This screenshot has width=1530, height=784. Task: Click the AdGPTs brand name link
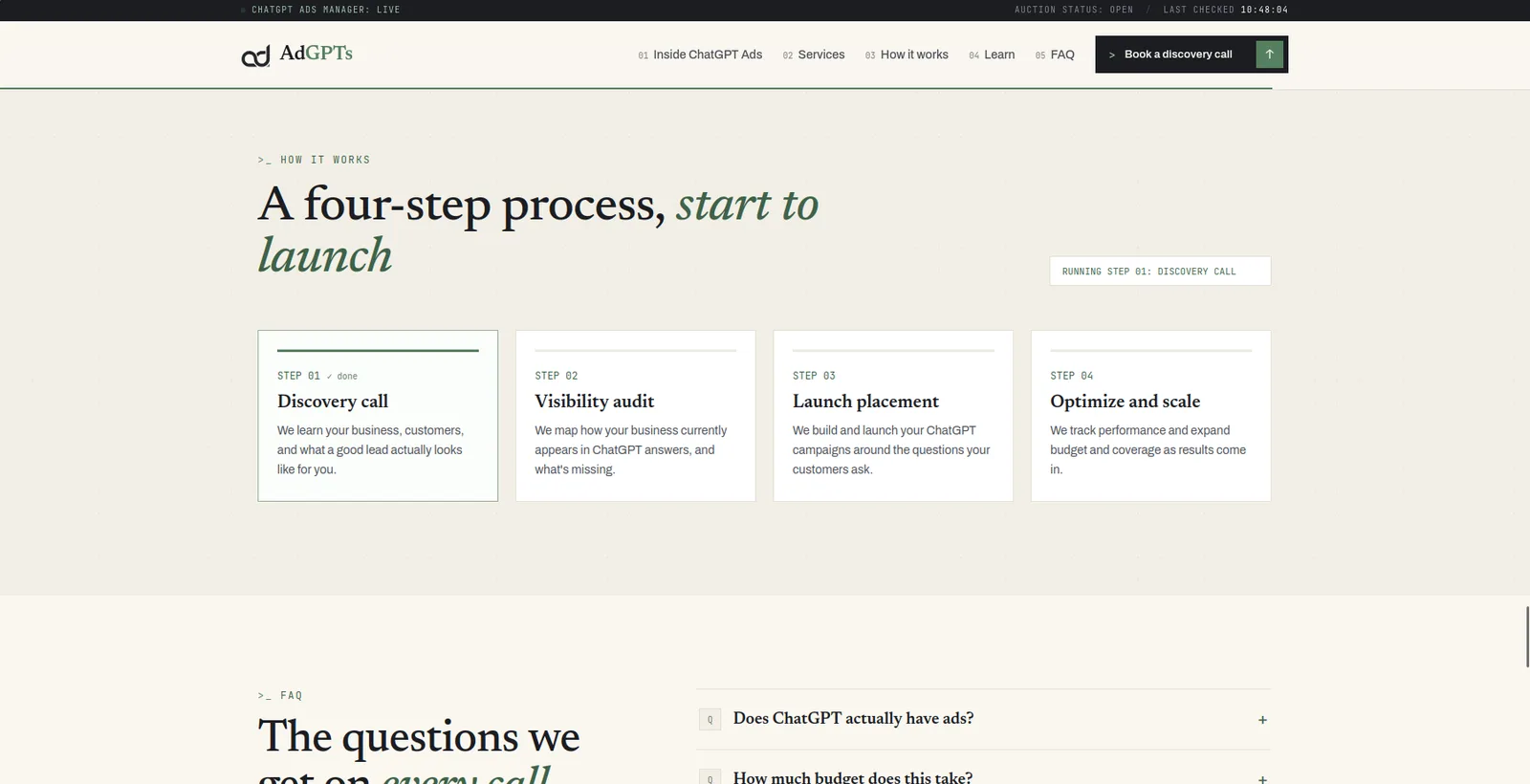click(316, 54)
